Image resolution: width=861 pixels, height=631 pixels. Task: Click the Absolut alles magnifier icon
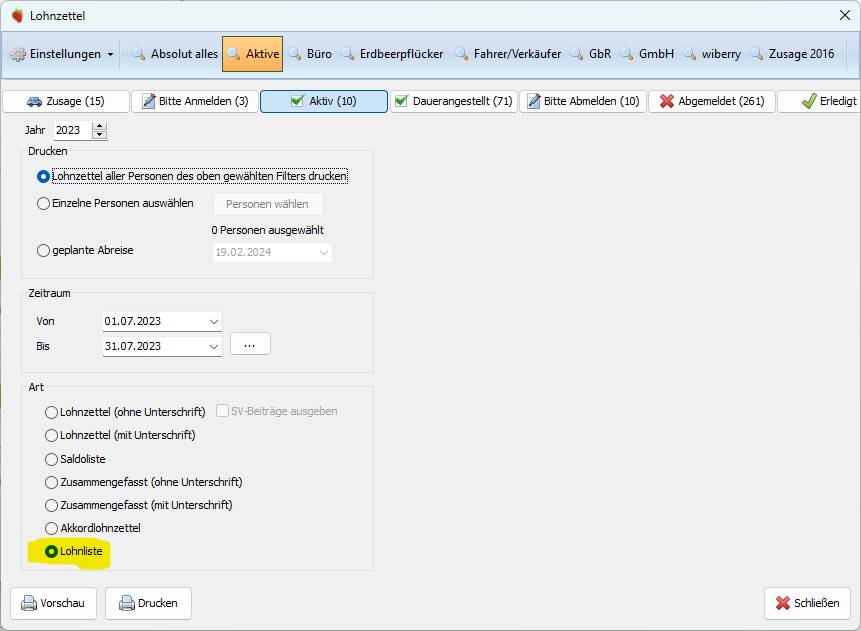pos(138,54)
